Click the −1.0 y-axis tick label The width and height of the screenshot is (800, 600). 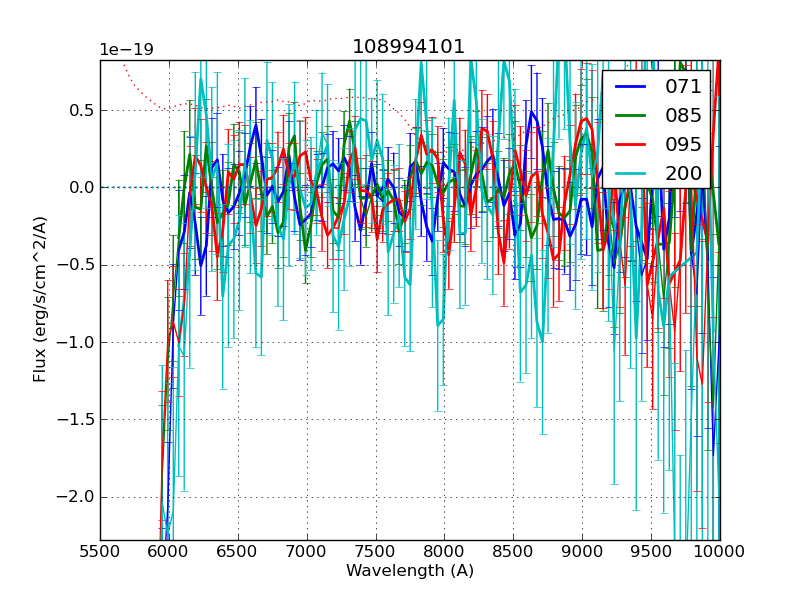[75, 342]
